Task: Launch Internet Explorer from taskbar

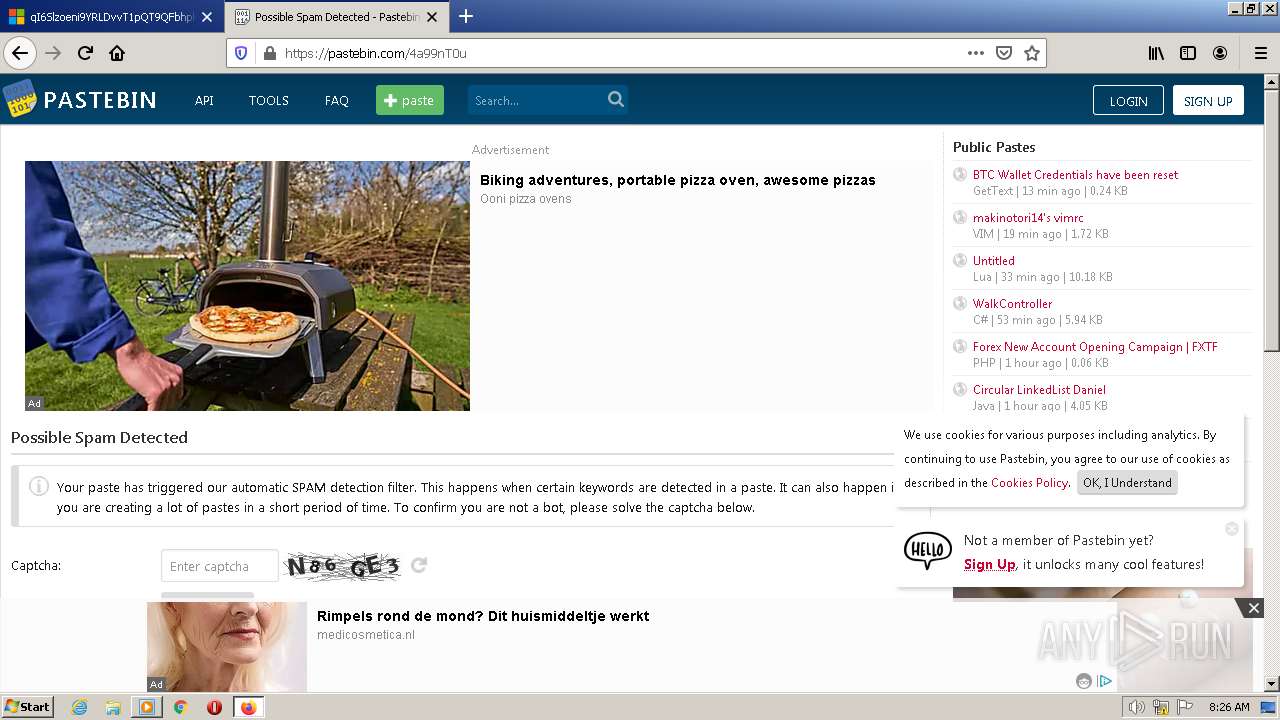Action: pyautogui.click(x=79, y=707)
